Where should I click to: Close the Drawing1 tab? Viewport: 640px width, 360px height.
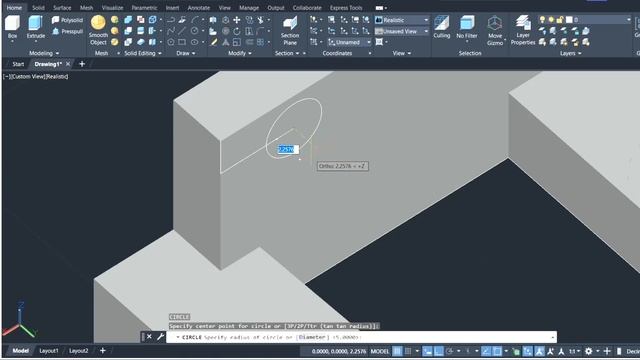point(68,64)
